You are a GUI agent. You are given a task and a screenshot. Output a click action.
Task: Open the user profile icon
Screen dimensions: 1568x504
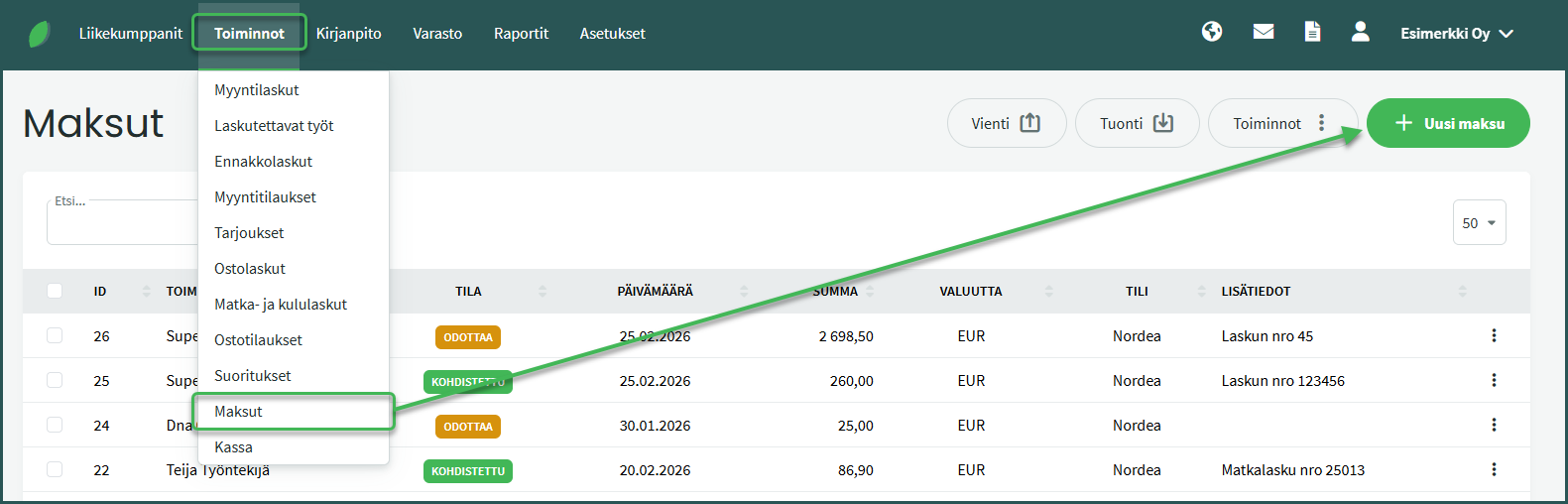(x=1361, y=32)
